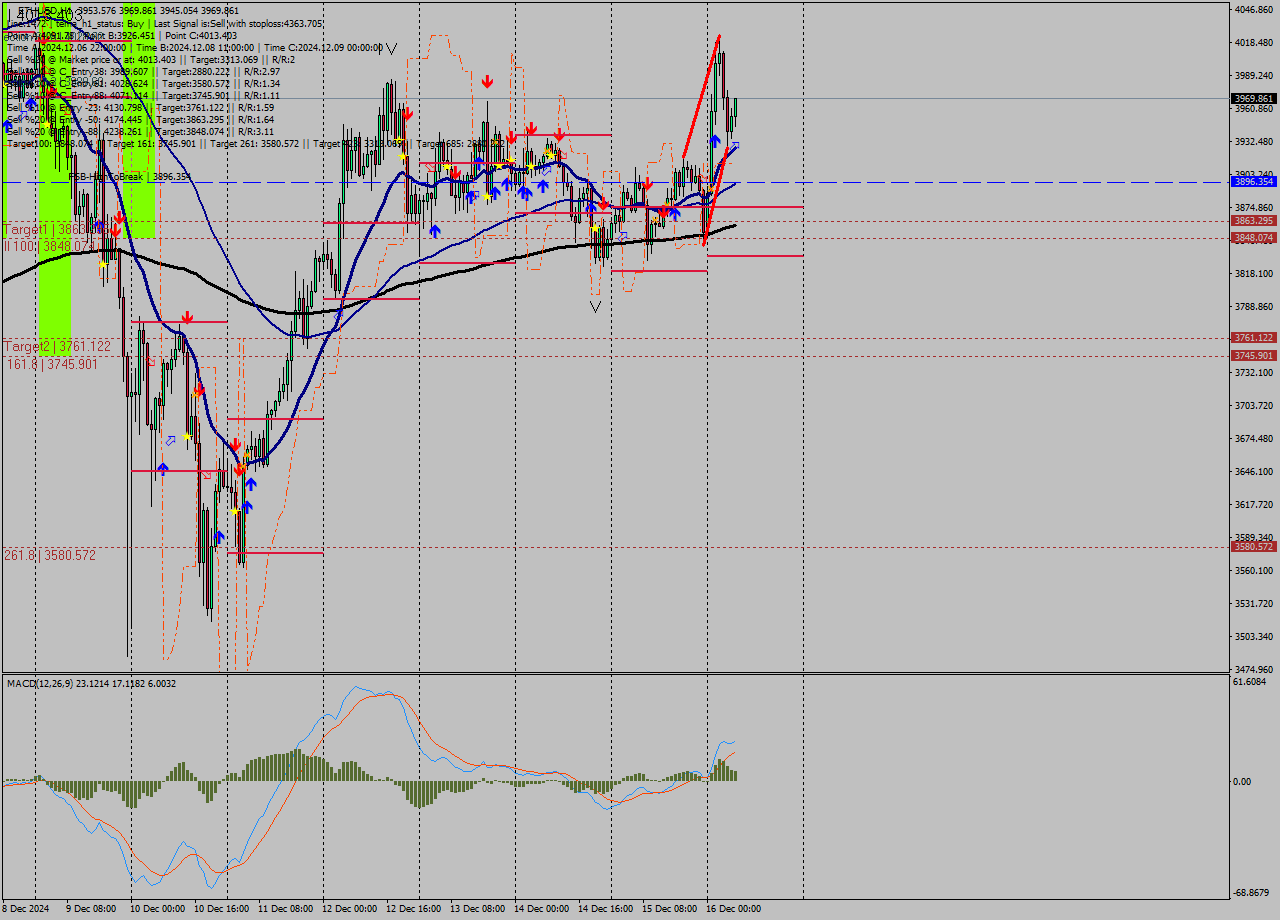Click red down arrow above Target2 level
1280x920 pixels.
[186, 317]
